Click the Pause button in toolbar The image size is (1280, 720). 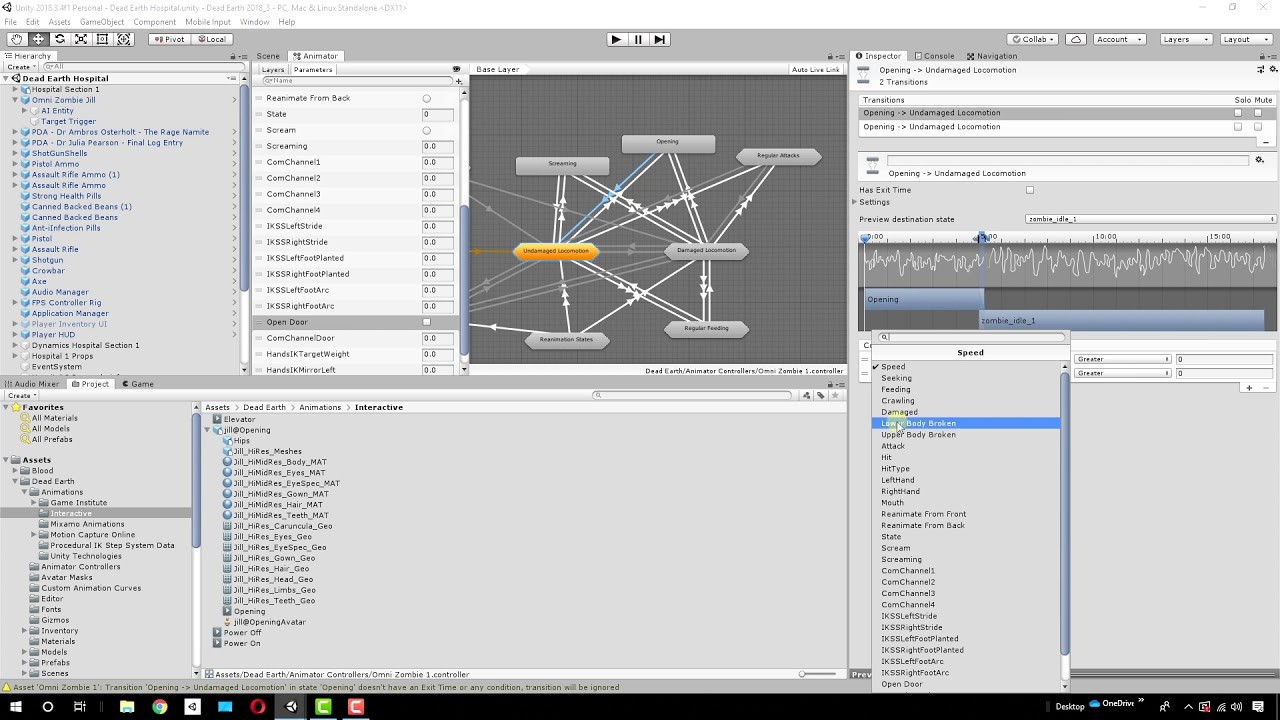pyautogui.click(x=638, y=39)
